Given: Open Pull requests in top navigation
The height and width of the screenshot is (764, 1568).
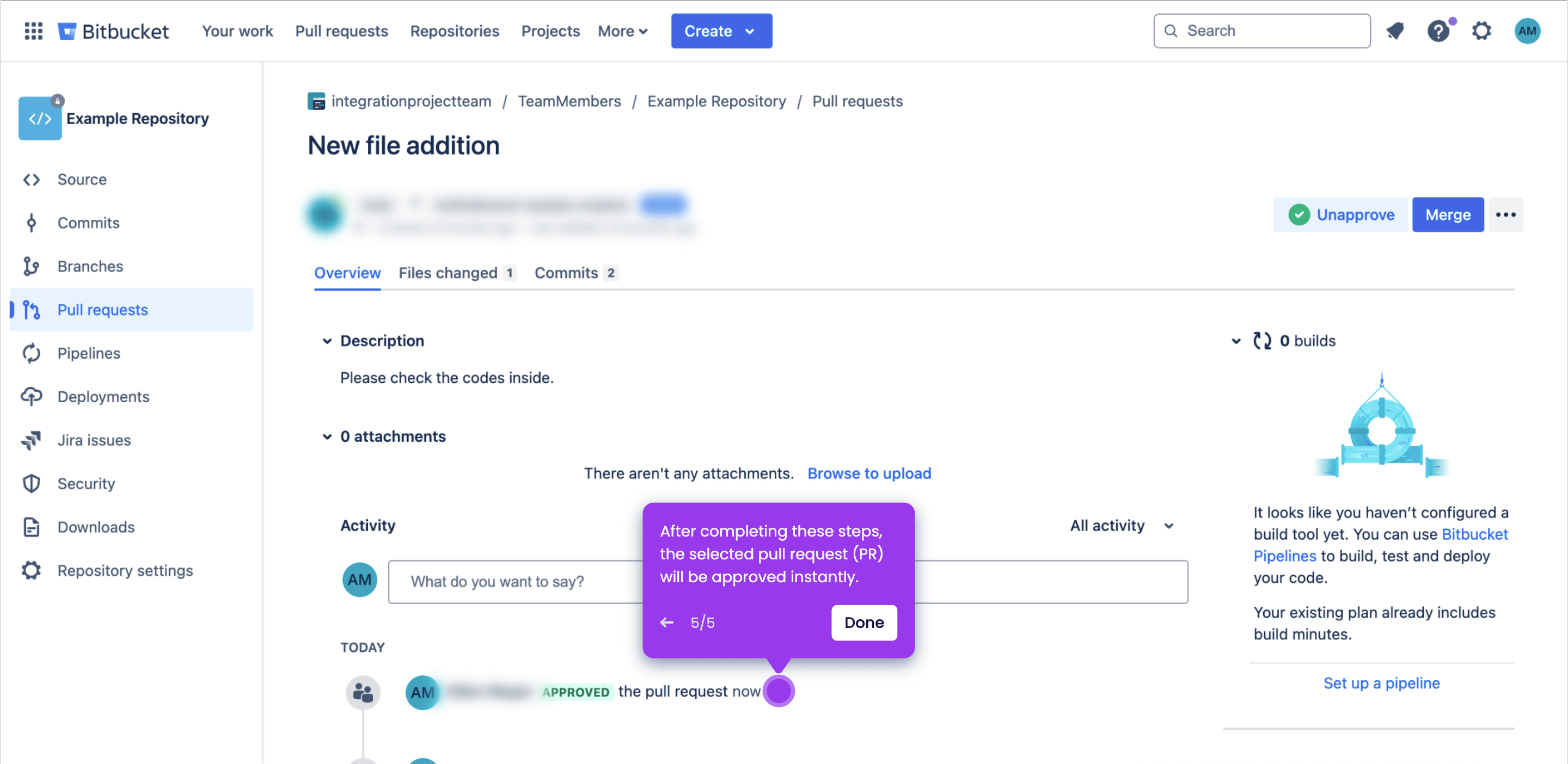Looking at the screenshot, I should (x=341, y=31).
